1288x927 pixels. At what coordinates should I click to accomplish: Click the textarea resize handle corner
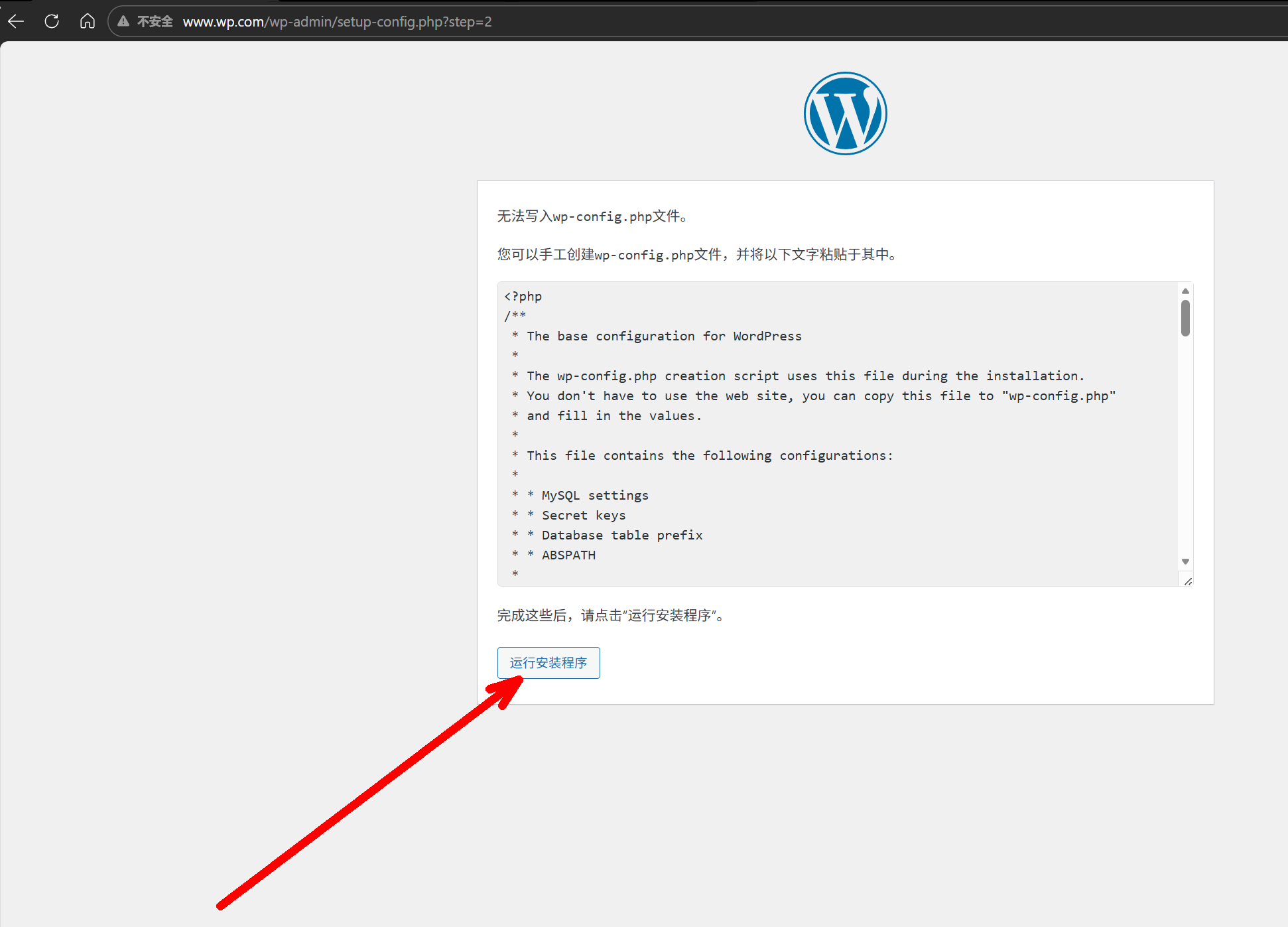[x=1188, y=581]
